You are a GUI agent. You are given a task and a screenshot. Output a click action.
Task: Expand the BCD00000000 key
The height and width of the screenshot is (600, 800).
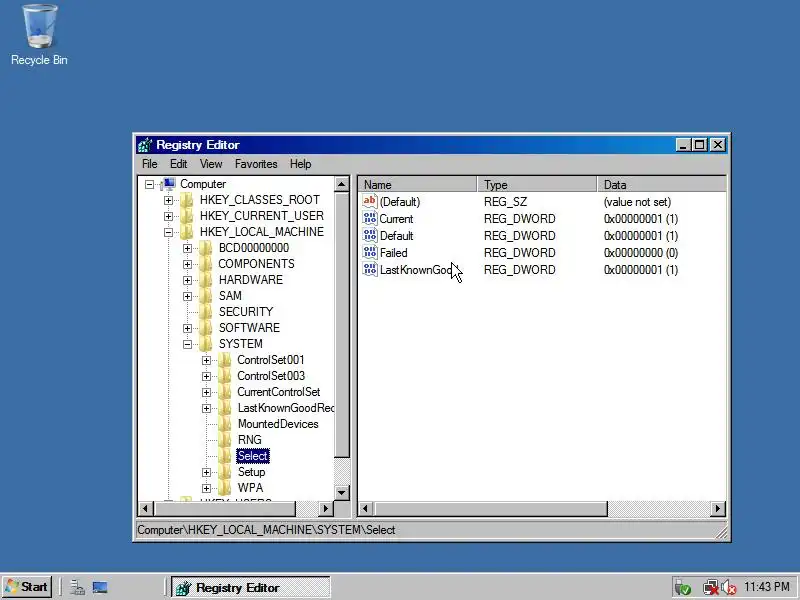[x=187, y=248]
